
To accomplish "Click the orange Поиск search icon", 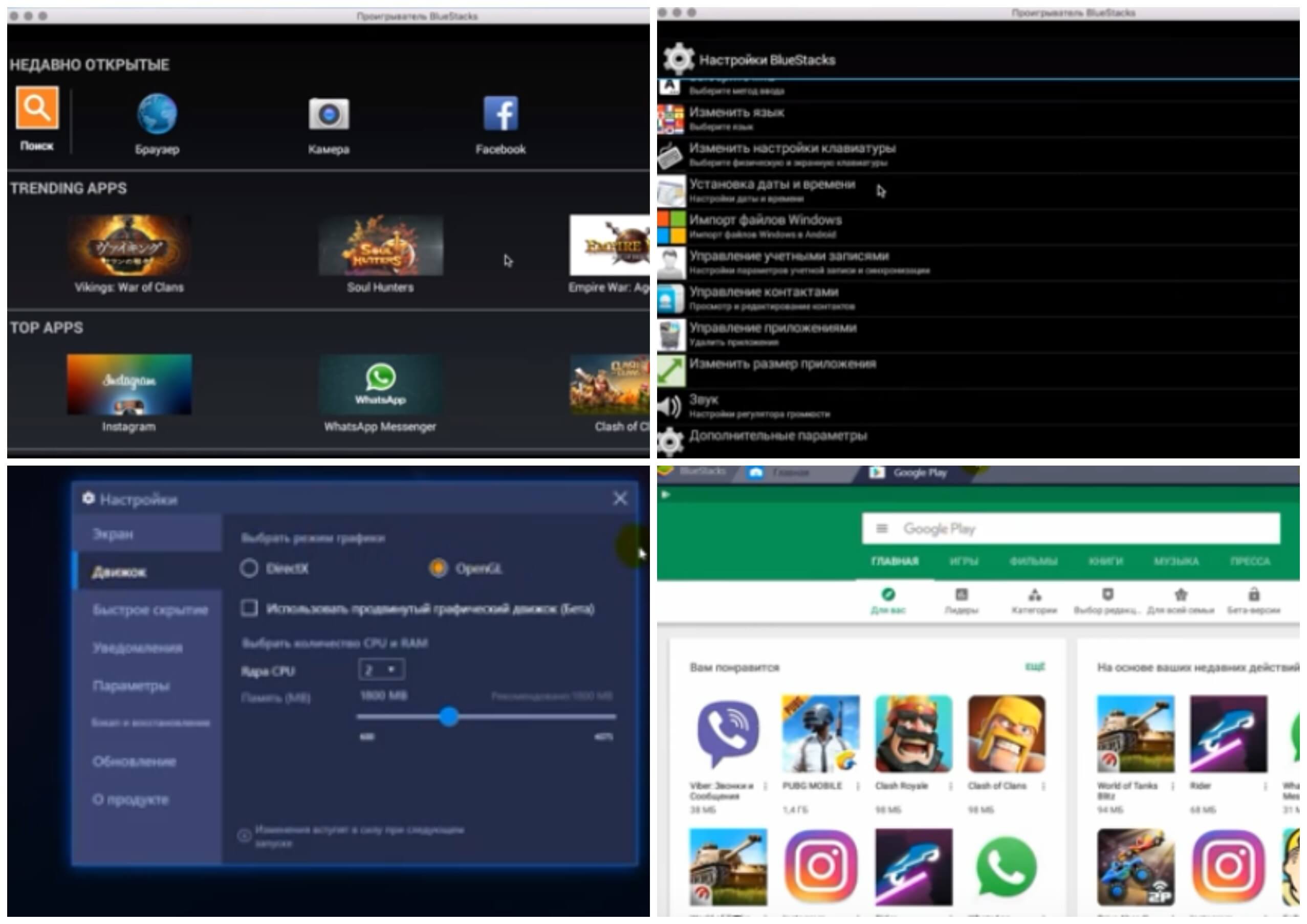I will (37, 108).
